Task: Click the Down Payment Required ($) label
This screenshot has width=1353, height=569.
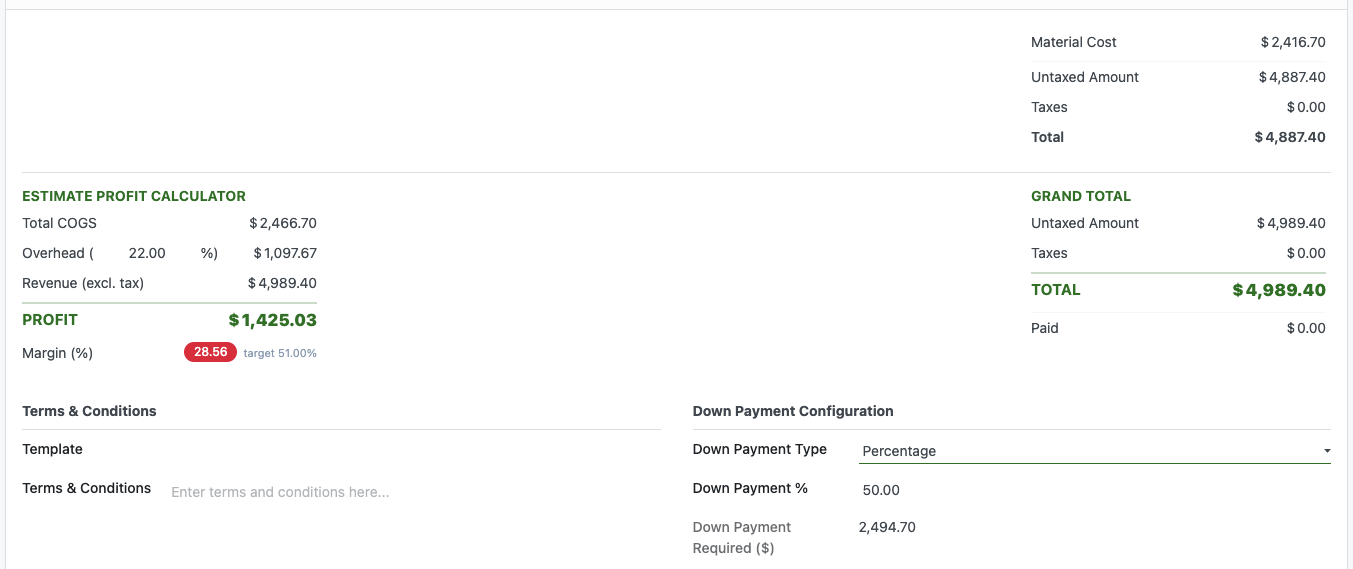Action: pyautogui.click(x=742, y=538)
